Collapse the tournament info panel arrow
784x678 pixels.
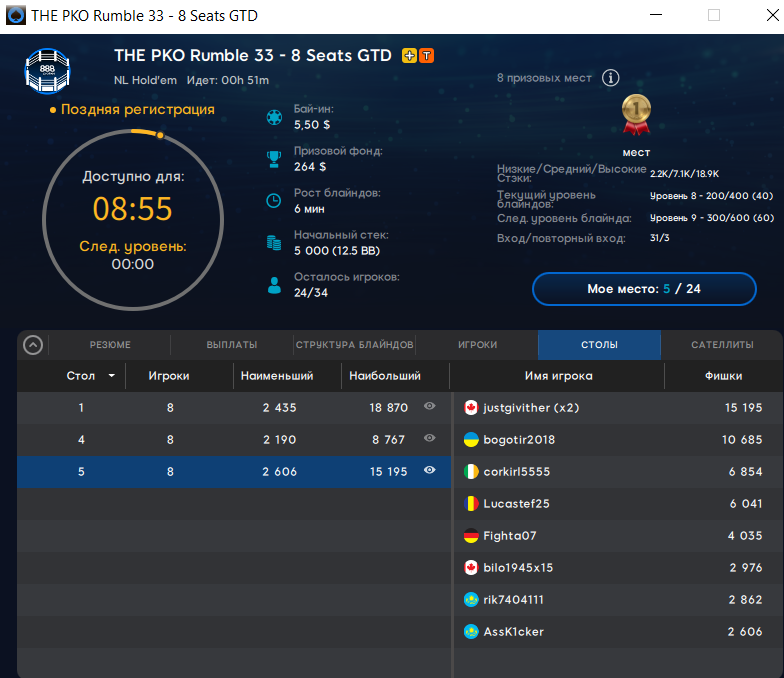point(33,345)
